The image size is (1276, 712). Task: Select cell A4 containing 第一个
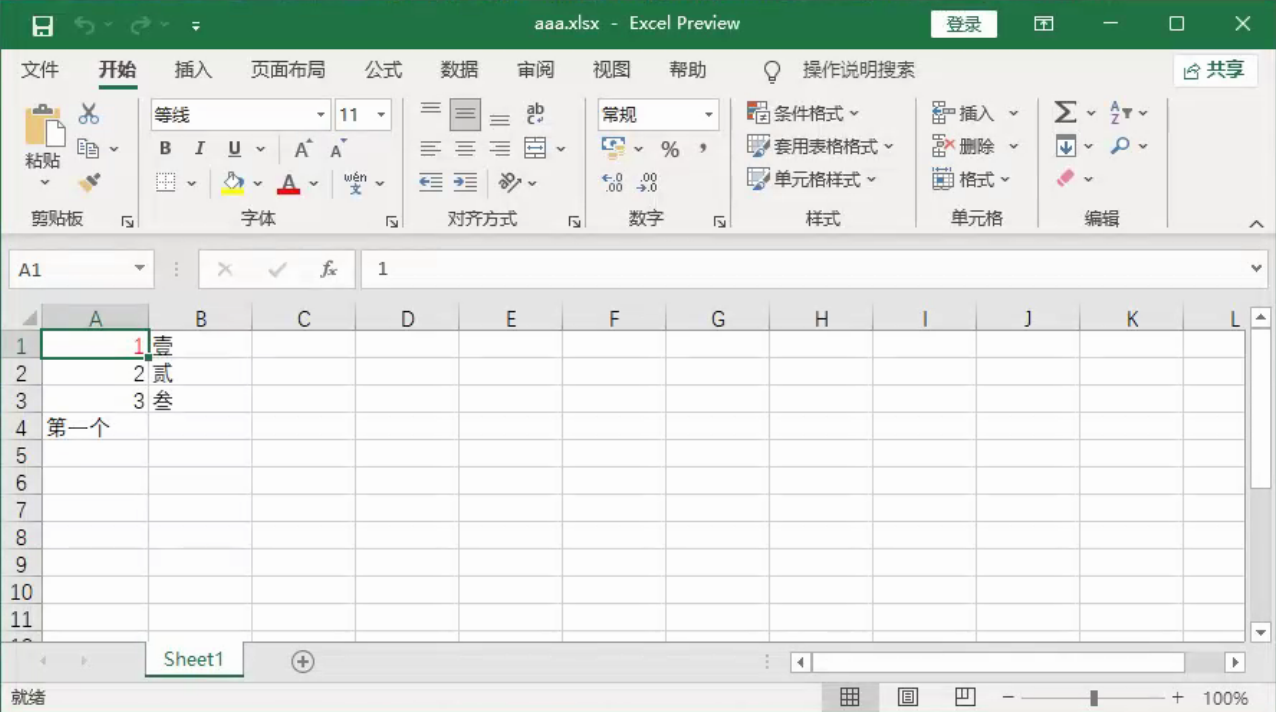coord(95,428)
